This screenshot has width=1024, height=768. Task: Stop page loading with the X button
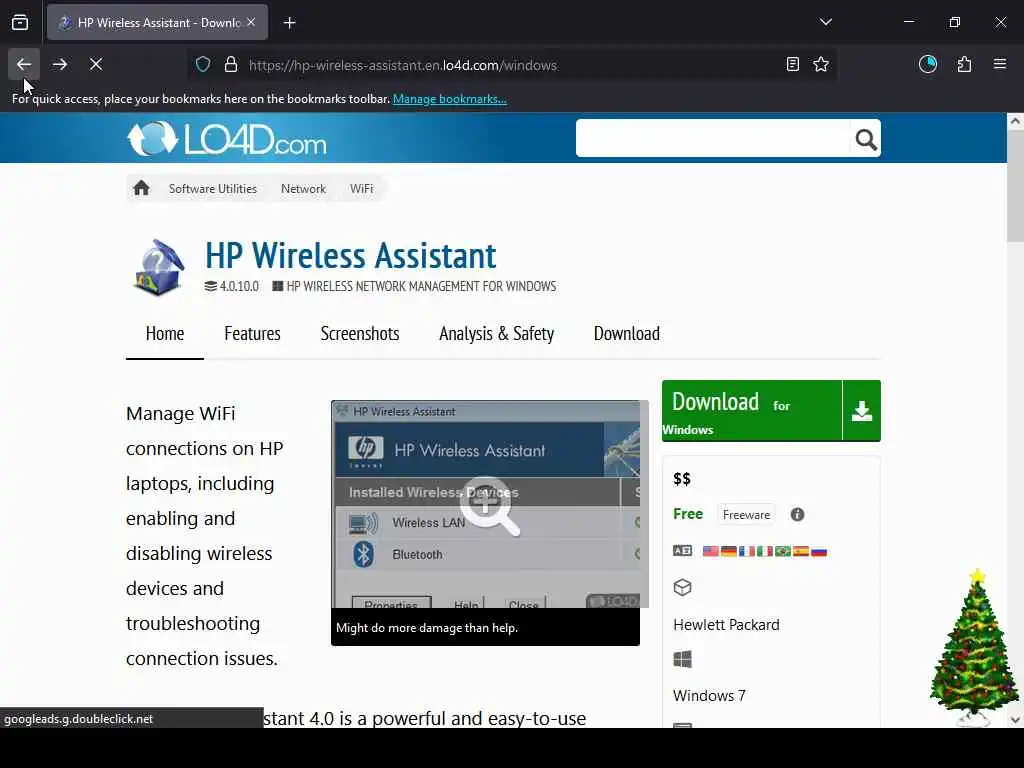coord(95,64)
